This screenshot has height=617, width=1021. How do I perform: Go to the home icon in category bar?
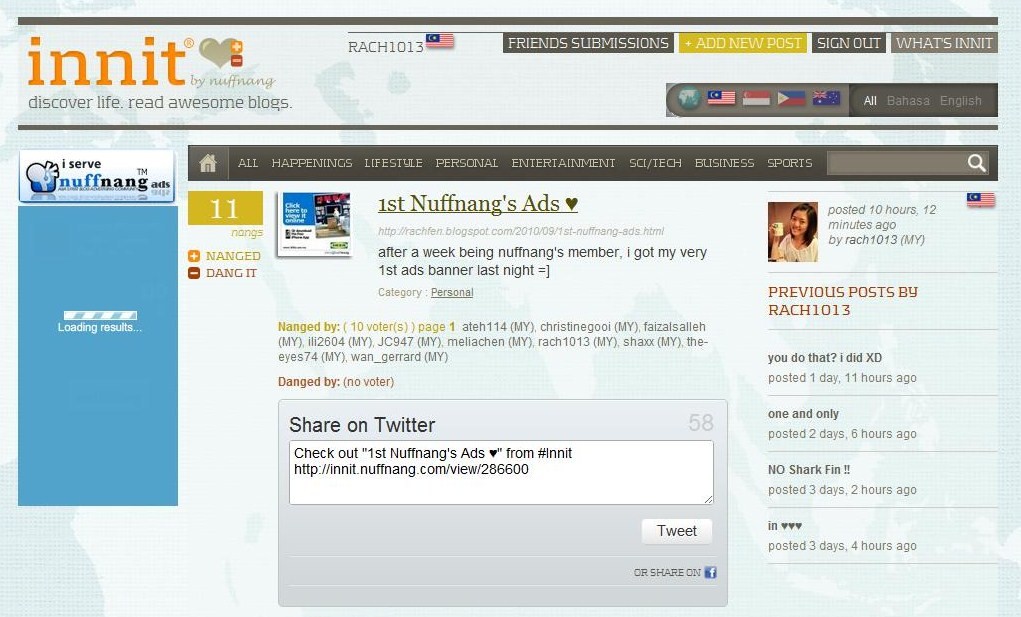[208, 163]
